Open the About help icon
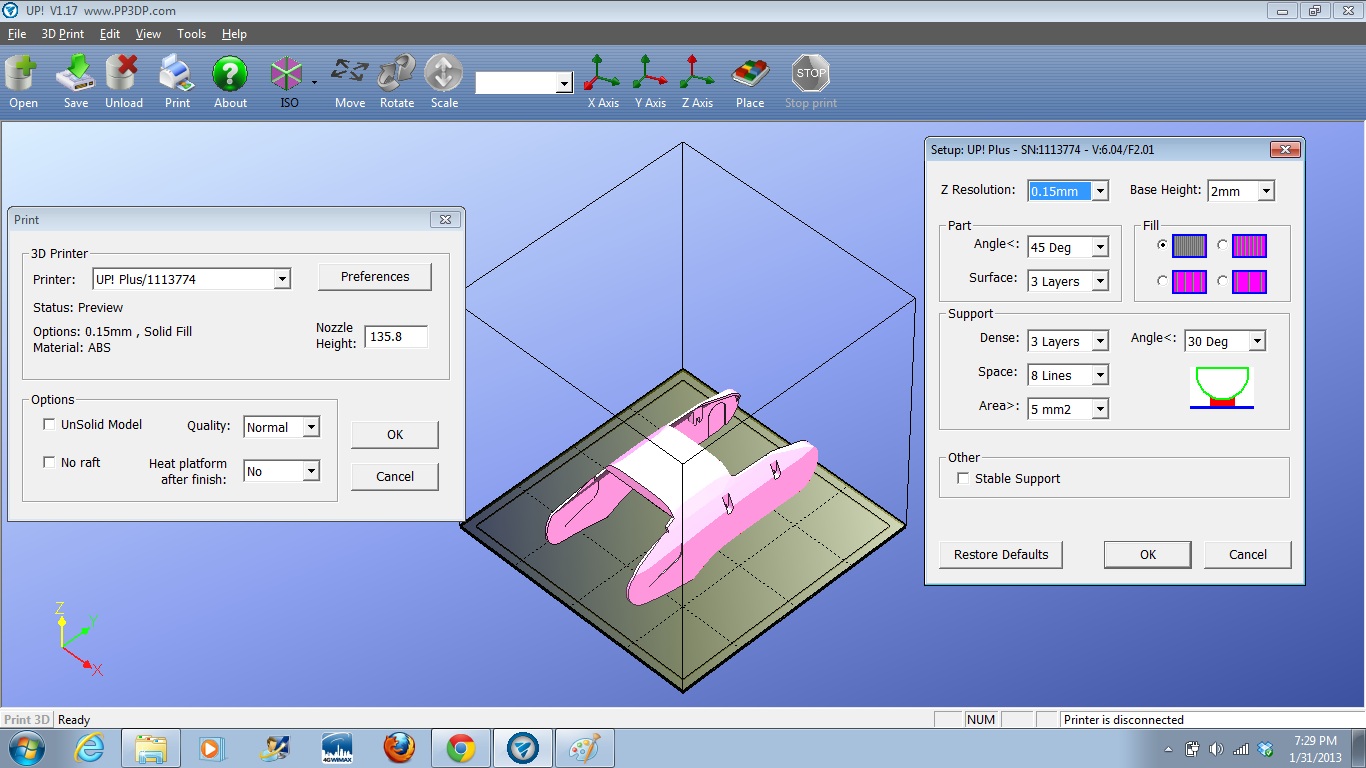Image resolution: width=1366 pixels, height=768 pixels. click(230, 74)
